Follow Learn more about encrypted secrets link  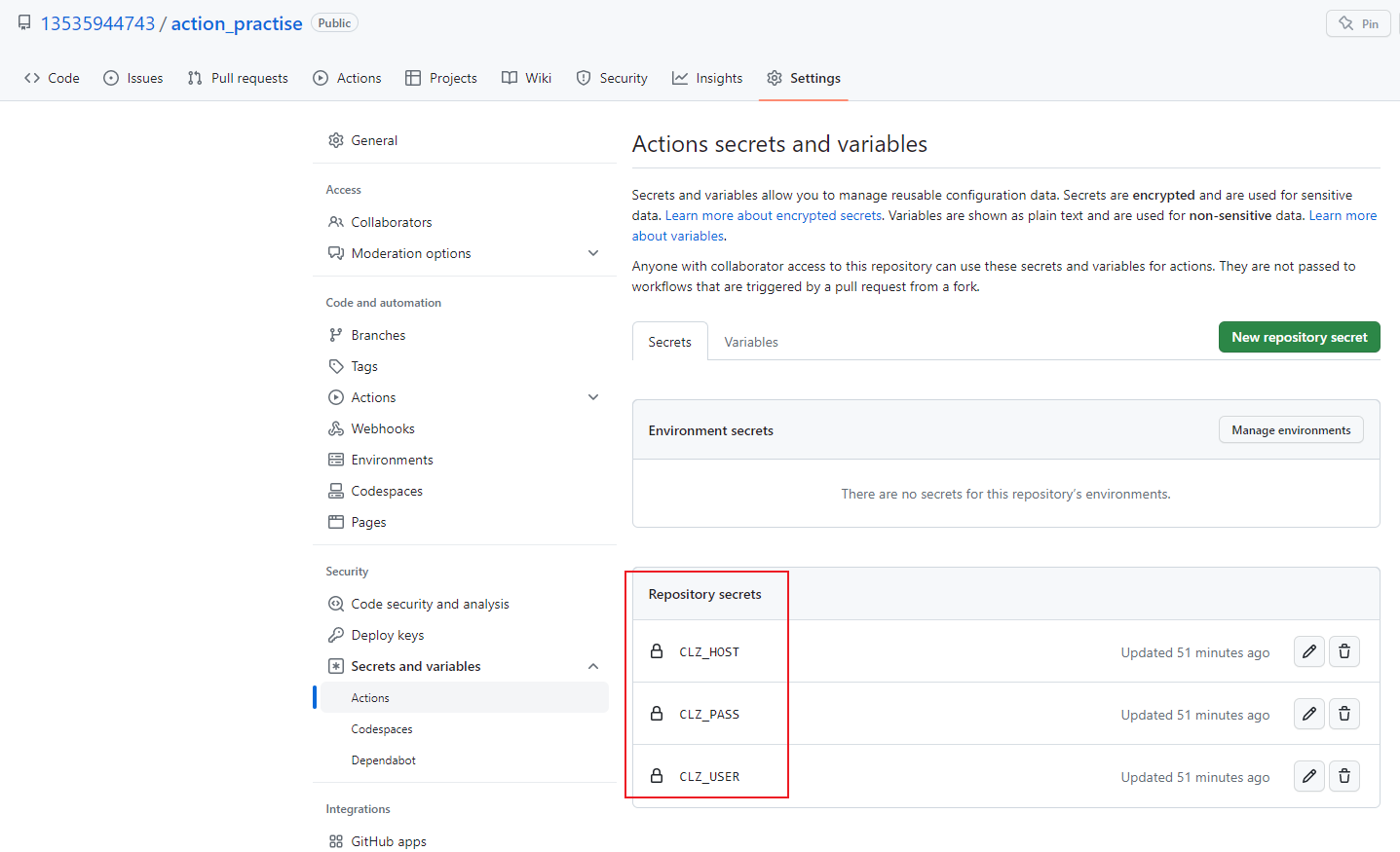coord(774,215)
